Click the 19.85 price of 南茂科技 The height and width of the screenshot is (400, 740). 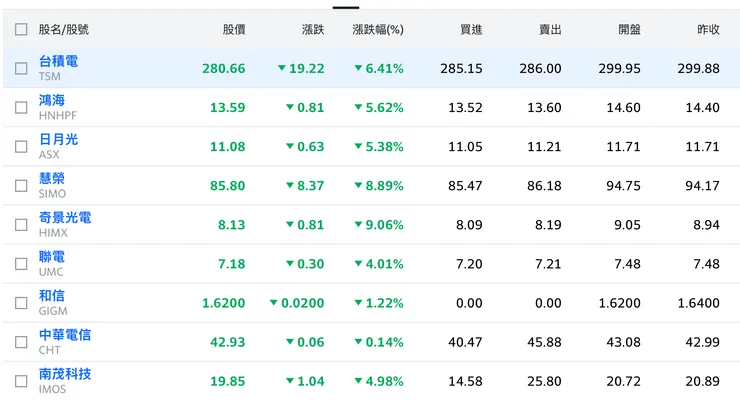point(227,381)
